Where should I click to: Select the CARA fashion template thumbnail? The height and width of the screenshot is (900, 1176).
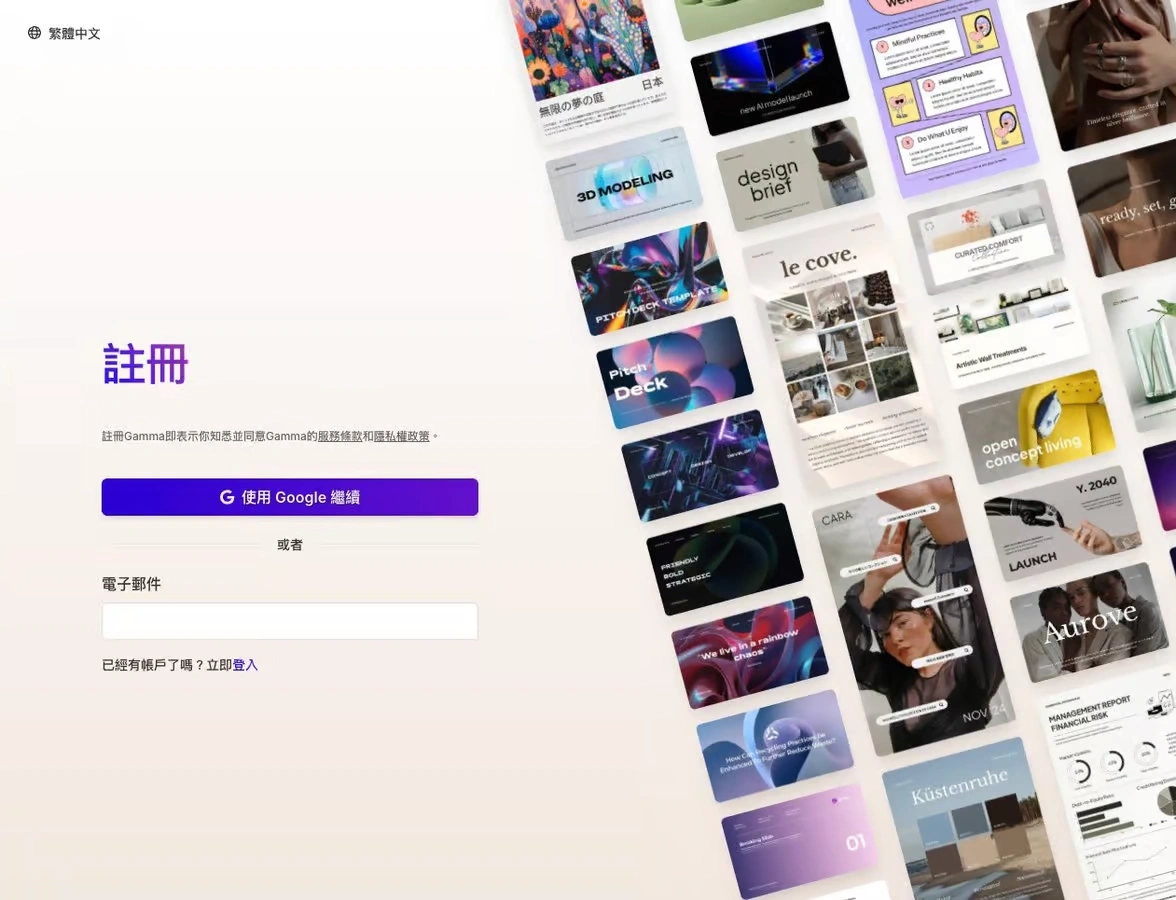point(913,615)
